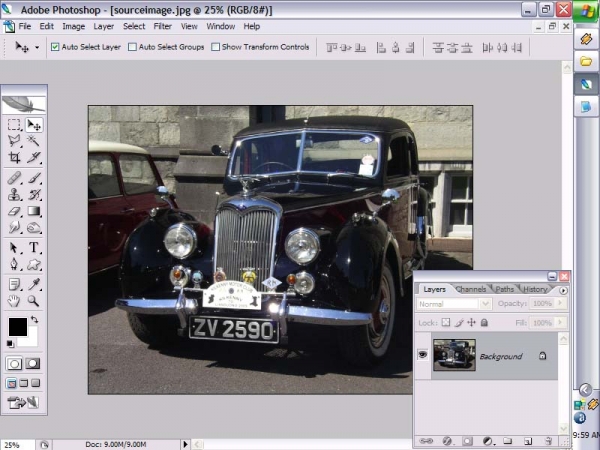Switch to the History tab
Screen dimensions: 600x450
[x=535, y=289]
